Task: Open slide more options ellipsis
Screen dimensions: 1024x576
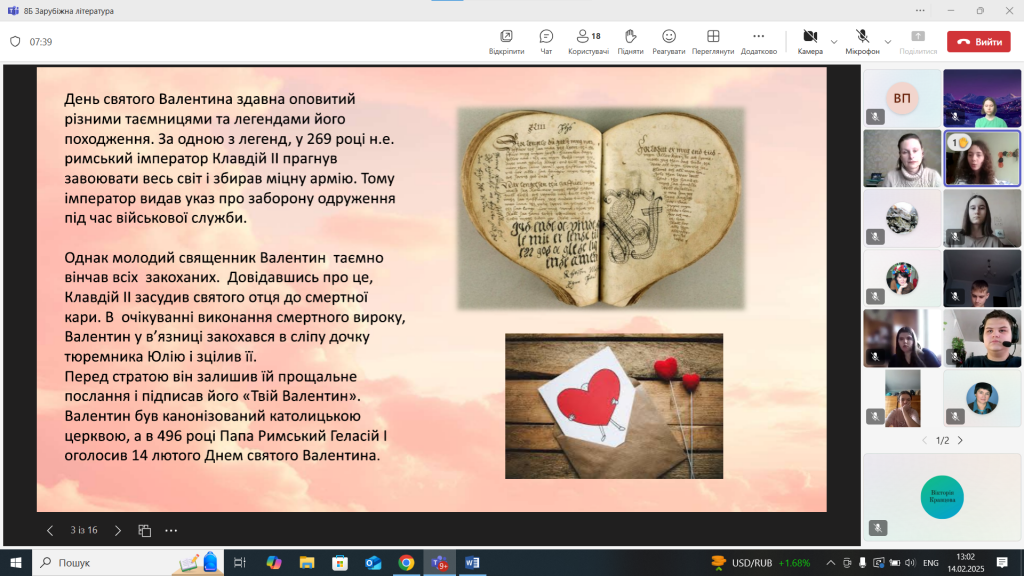Action: (x=171, y=530)
